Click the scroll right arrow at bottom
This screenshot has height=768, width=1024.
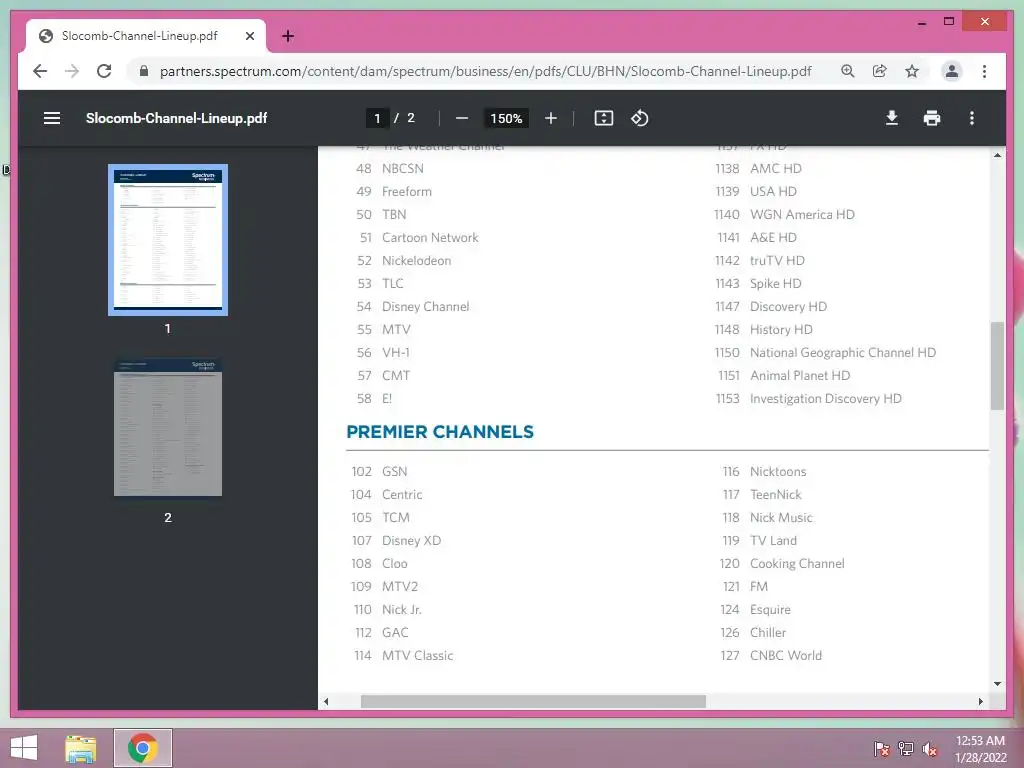click(x=980, y=701)
